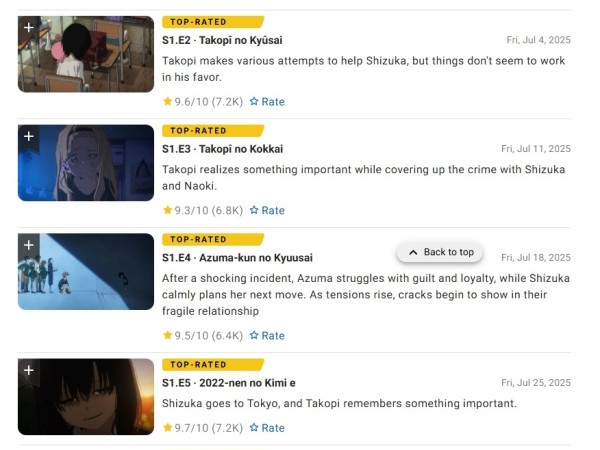
Task: Open S1.E3 Takopî no Kokkai title link
Action: [x=222, y=149]
